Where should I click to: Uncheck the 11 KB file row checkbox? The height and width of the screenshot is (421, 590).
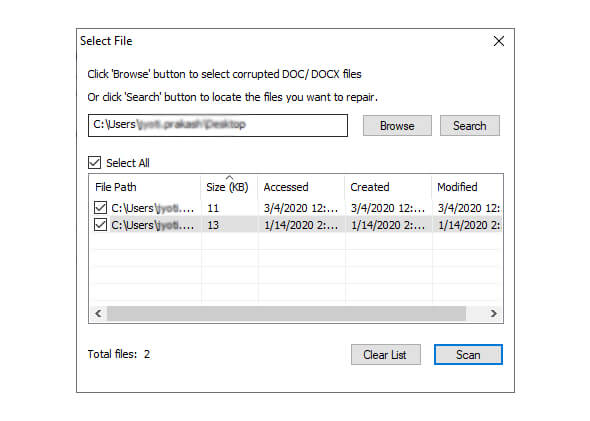(100, 208)
